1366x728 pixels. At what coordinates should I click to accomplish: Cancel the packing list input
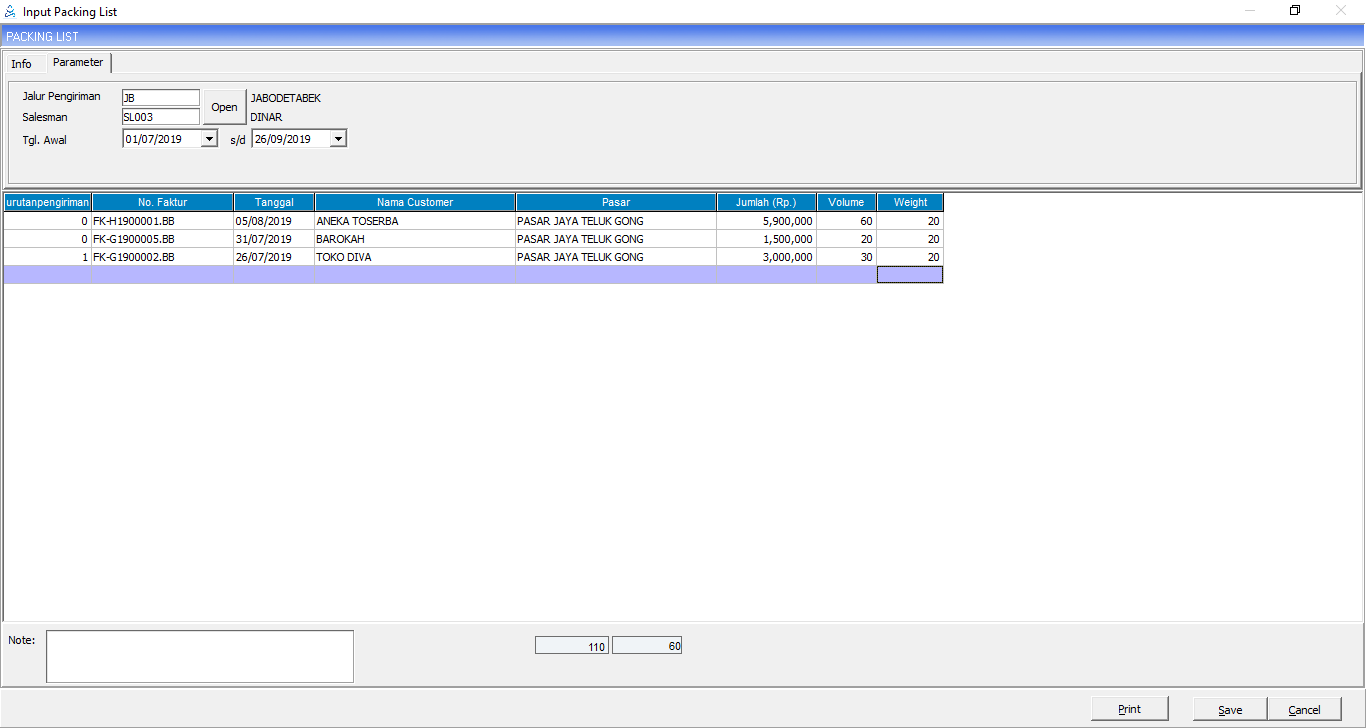[1304, 709]
